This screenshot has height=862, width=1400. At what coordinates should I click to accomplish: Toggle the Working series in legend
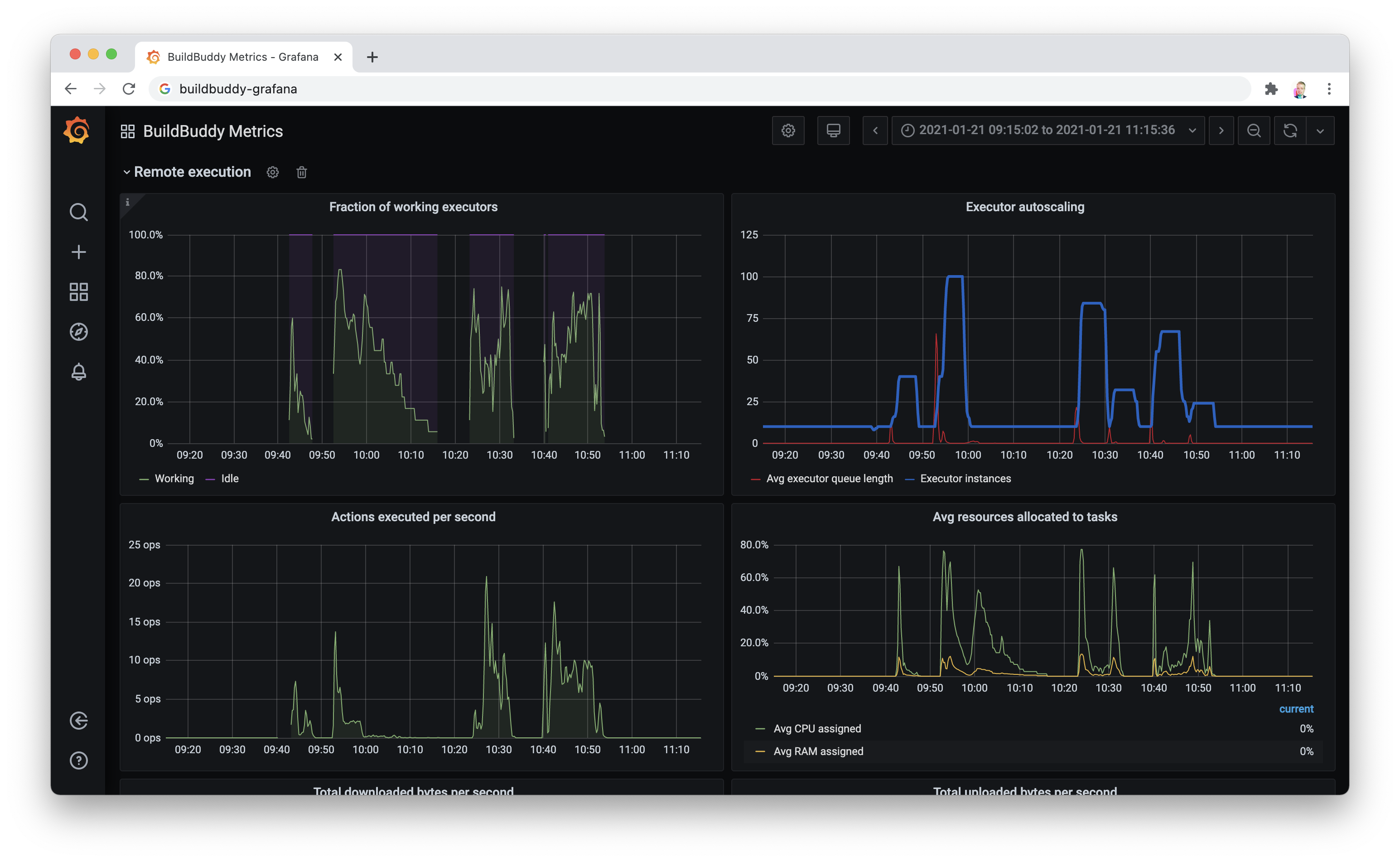coord(174,479)
